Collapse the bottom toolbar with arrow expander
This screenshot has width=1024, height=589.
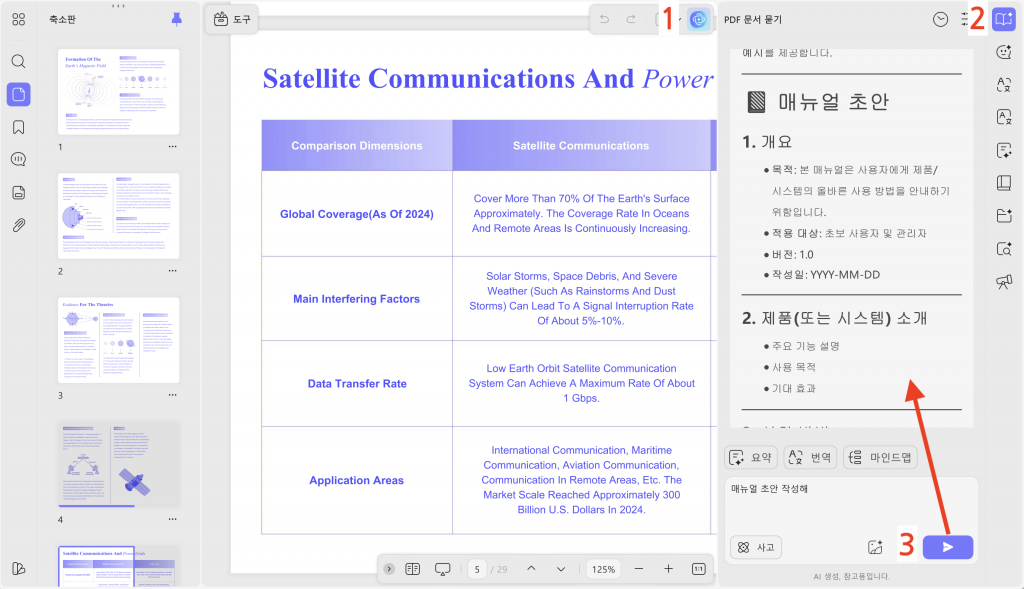[x=389, y=569]
